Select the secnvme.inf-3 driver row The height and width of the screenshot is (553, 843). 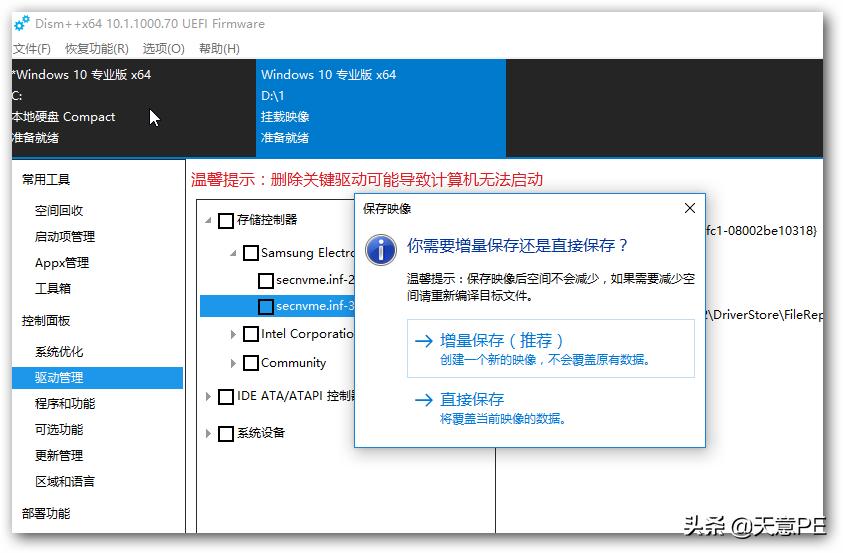click(x=277, y=306)
